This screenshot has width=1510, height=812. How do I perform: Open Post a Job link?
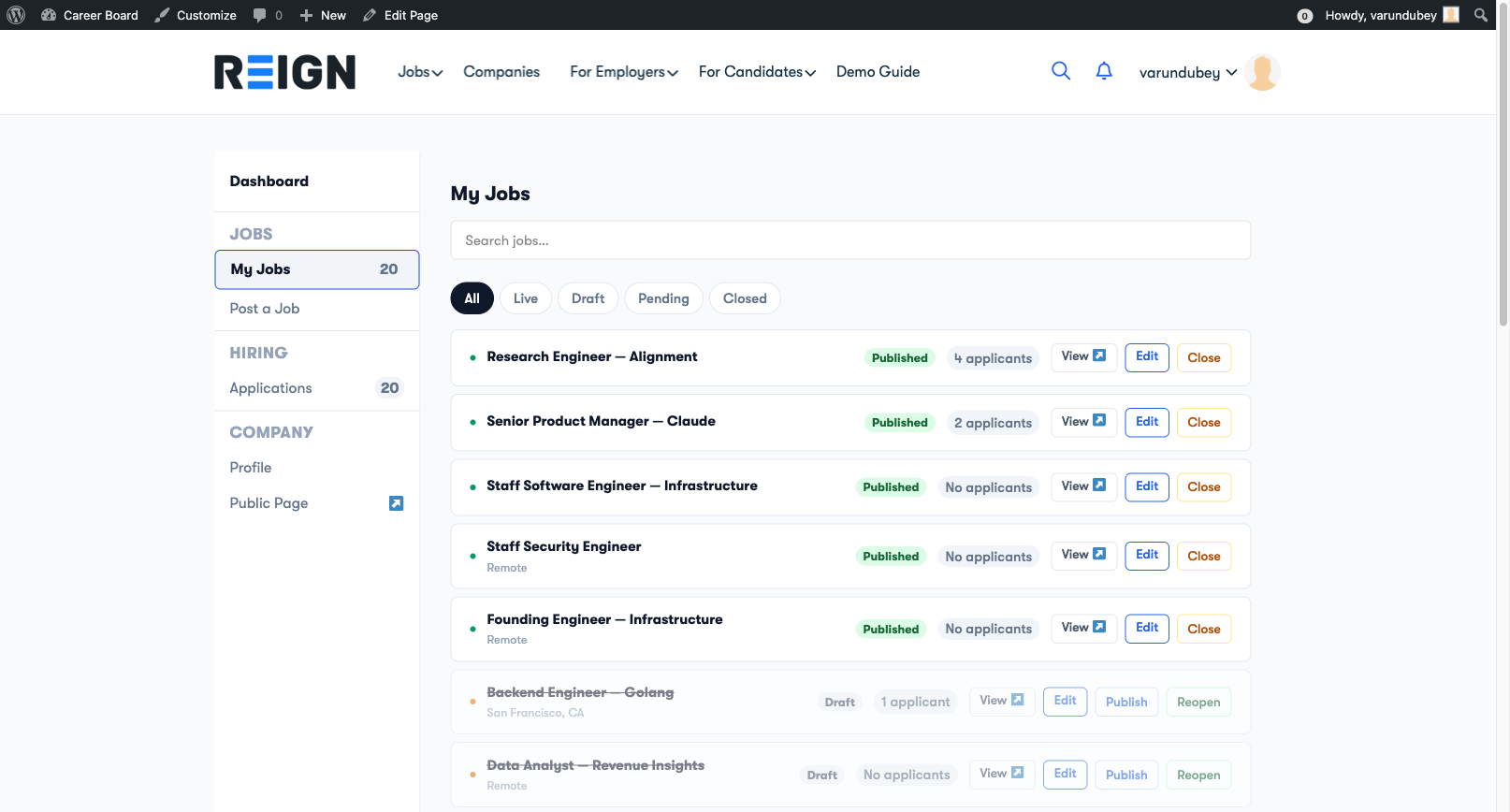click(x=265, y=309)
